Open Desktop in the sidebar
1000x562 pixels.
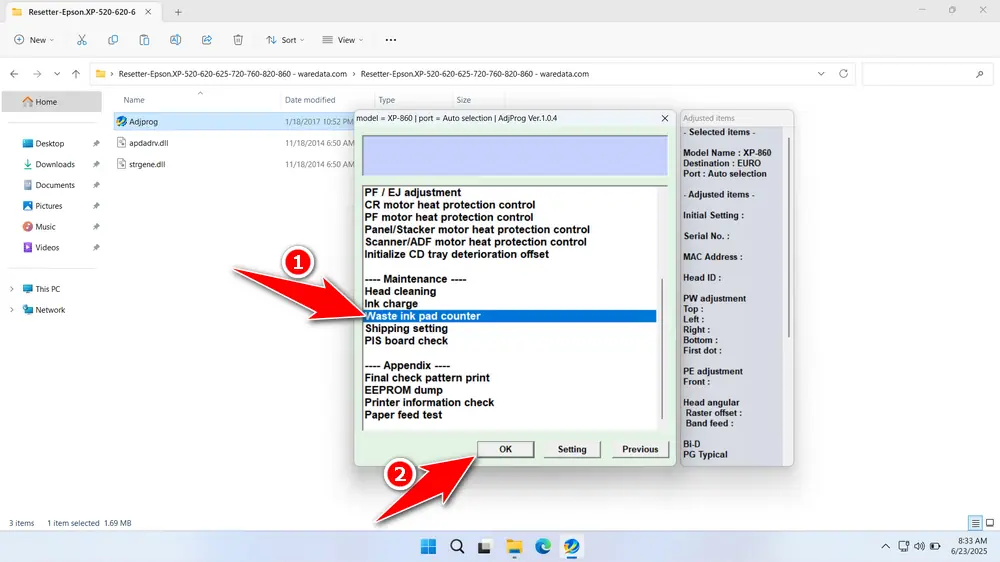click(x=50, y=144)
